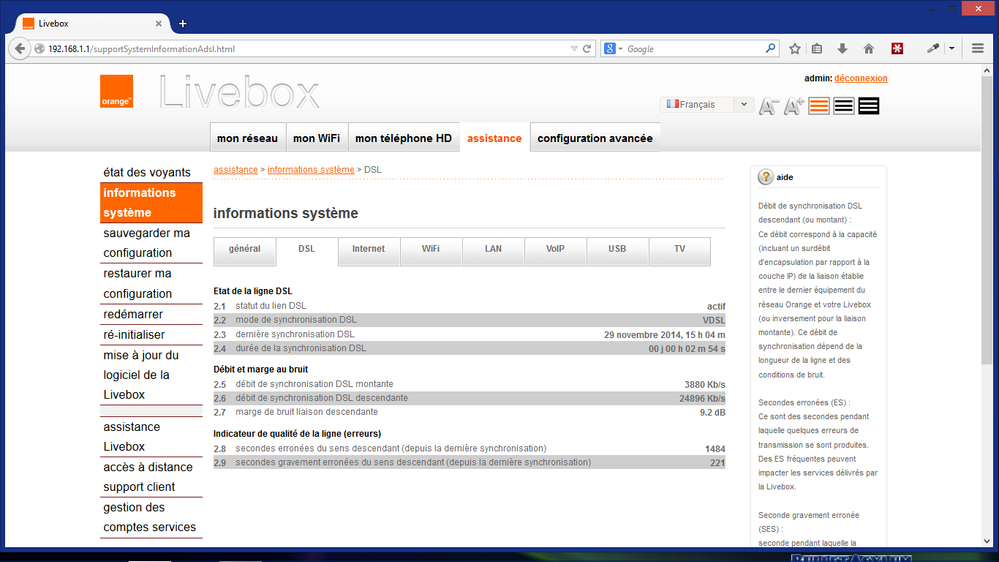Click the Orange logo

tap(117, 91)
